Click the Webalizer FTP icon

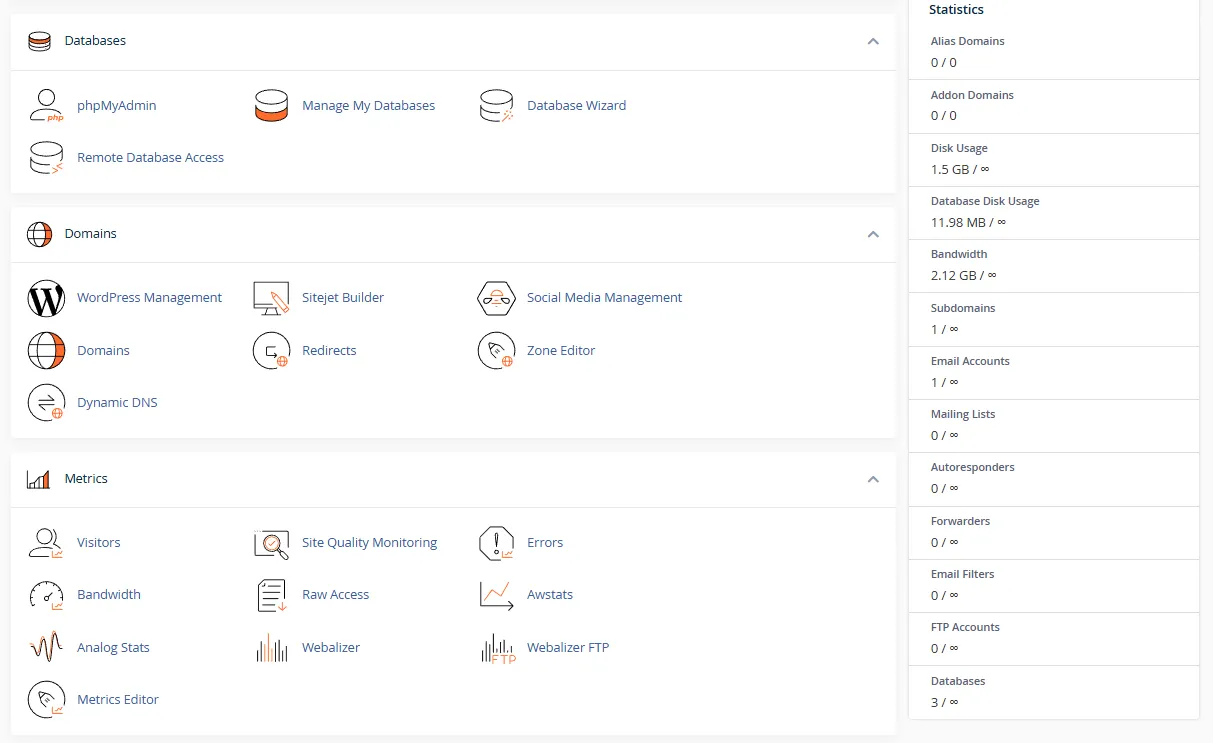click(498, 648)
